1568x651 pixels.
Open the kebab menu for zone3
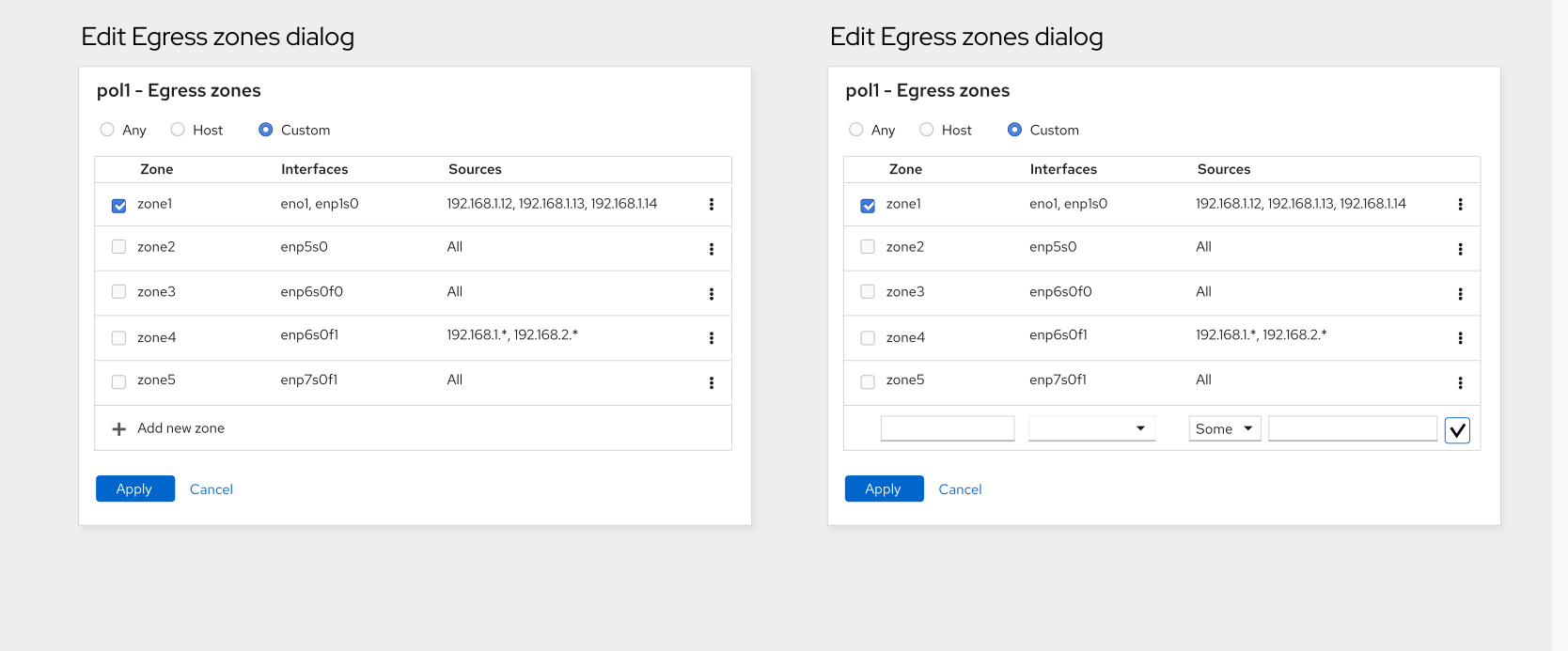click(712, 292)
